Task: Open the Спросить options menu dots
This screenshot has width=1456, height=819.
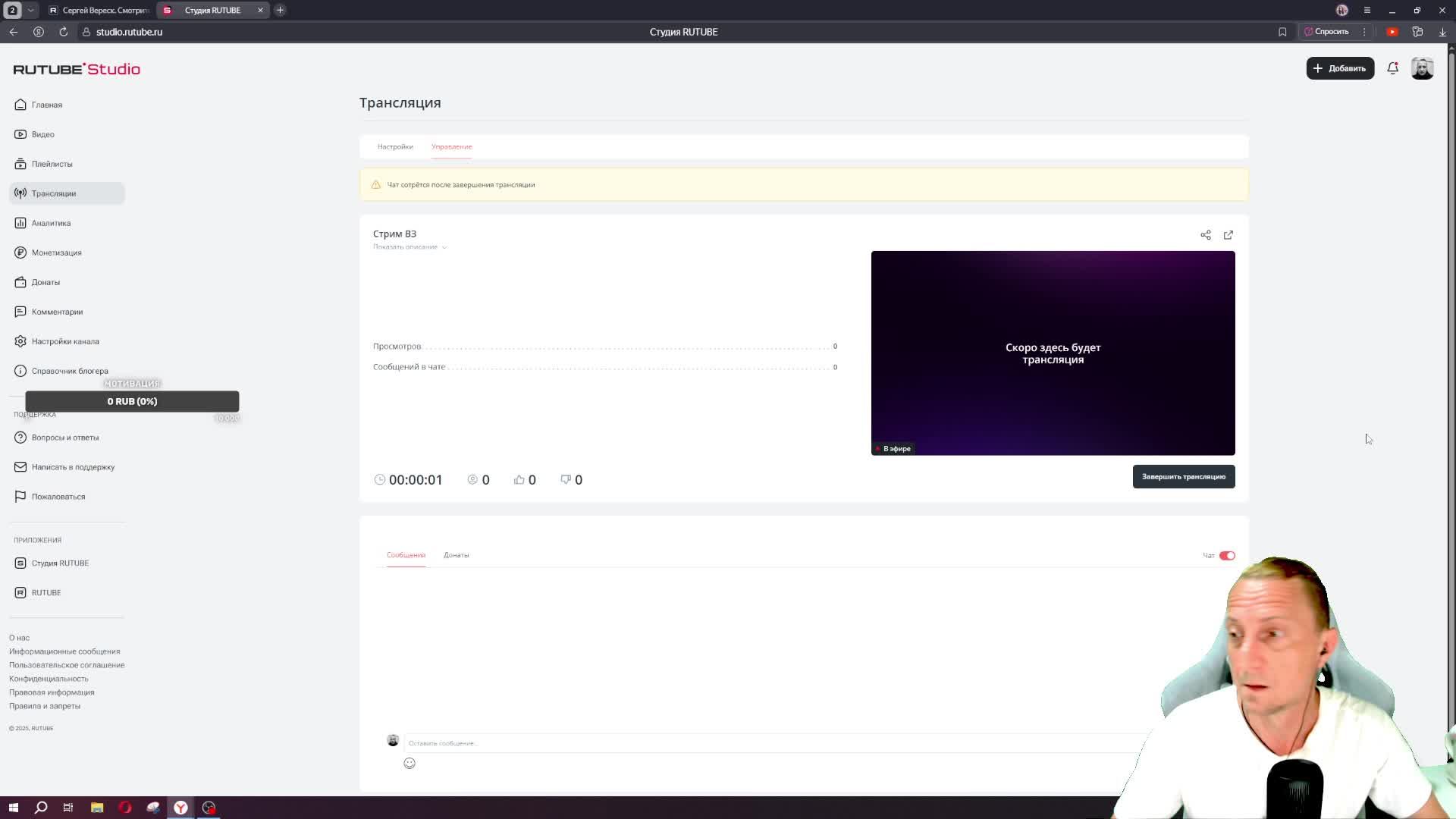Action: coord(1364,32)
